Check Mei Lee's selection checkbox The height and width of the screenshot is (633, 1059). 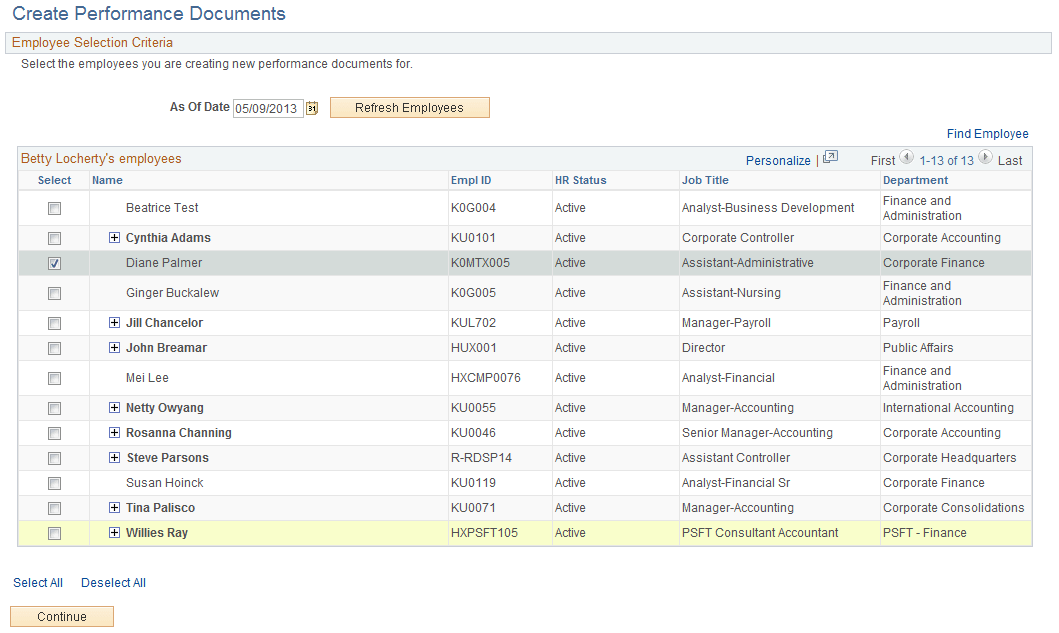54,377
